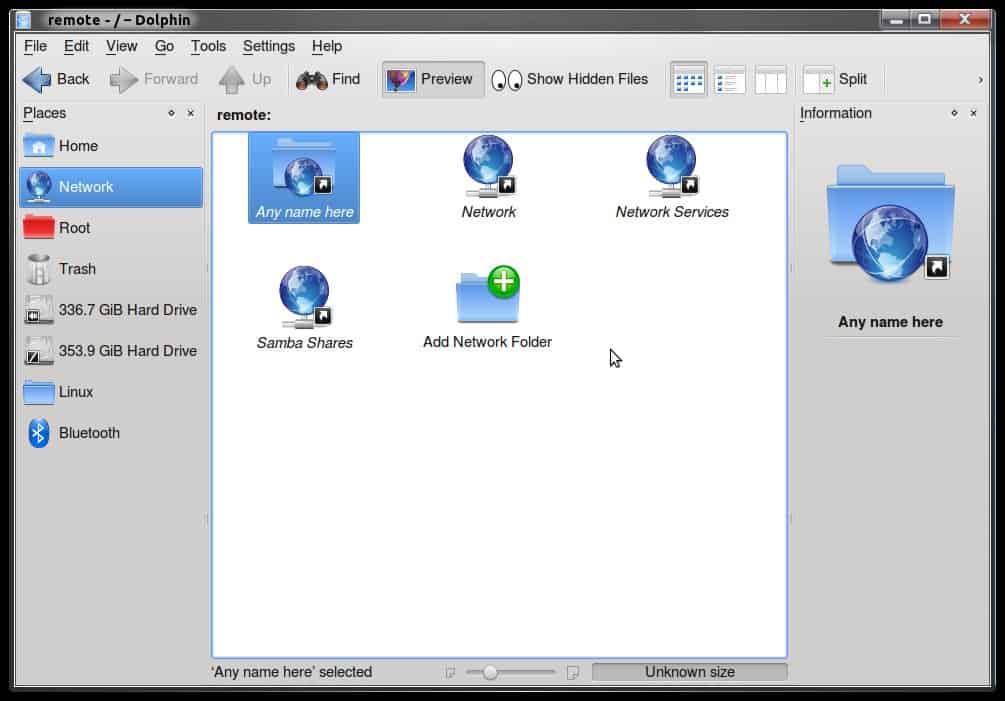The height and width of the screenshot is (701, 1005).
Task: Go up one folder level
Action: click(245, 79)
